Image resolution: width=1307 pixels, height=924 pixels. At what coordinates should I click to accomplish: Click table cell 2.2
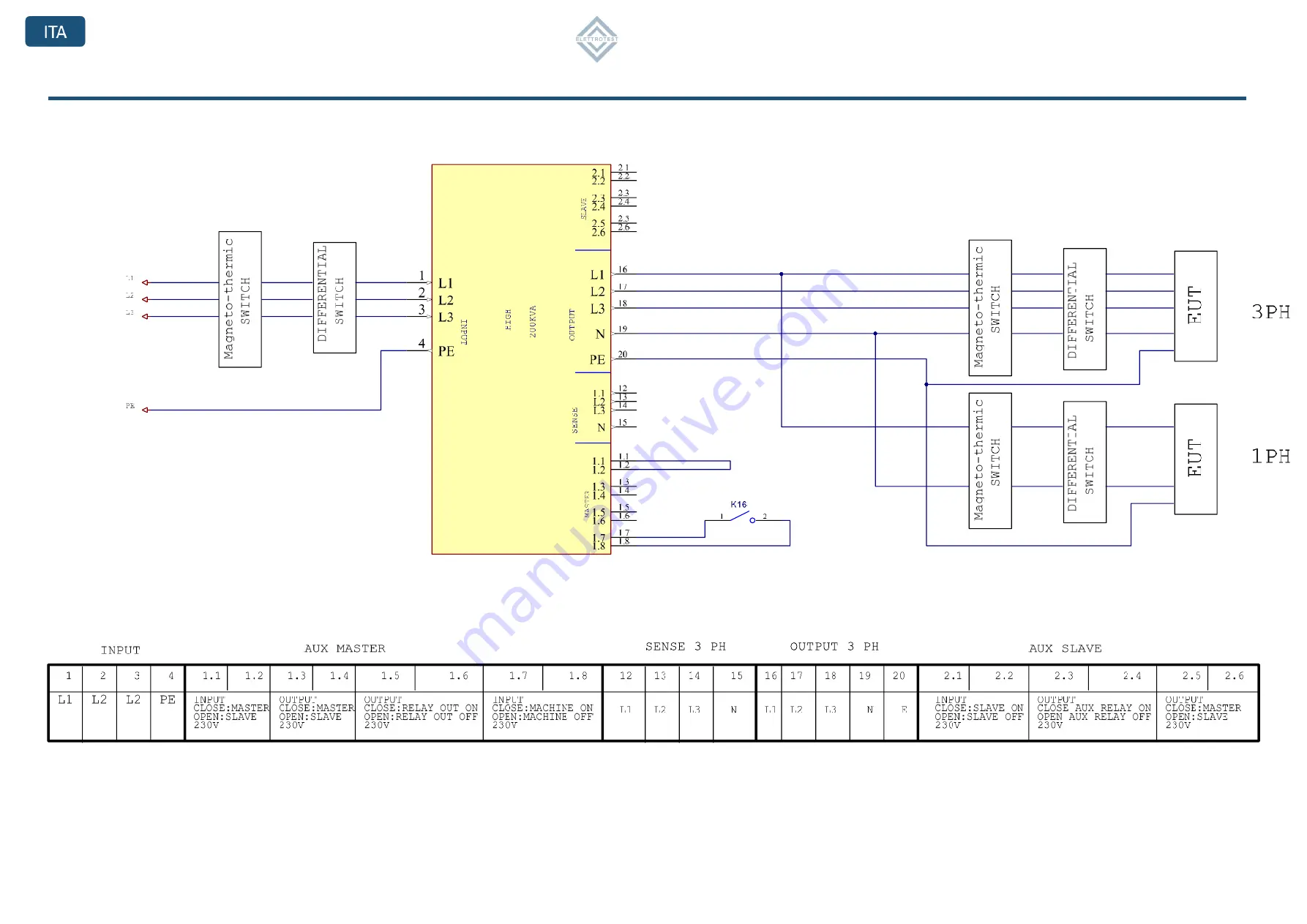[x=999, y=677]
